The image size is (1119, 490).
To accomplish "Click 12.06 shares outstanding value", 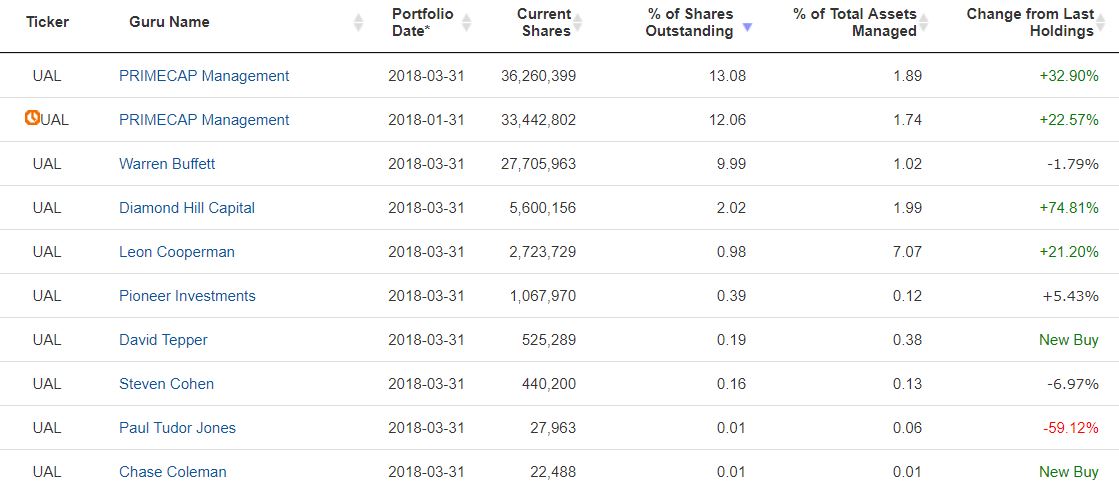I will 729,120.
